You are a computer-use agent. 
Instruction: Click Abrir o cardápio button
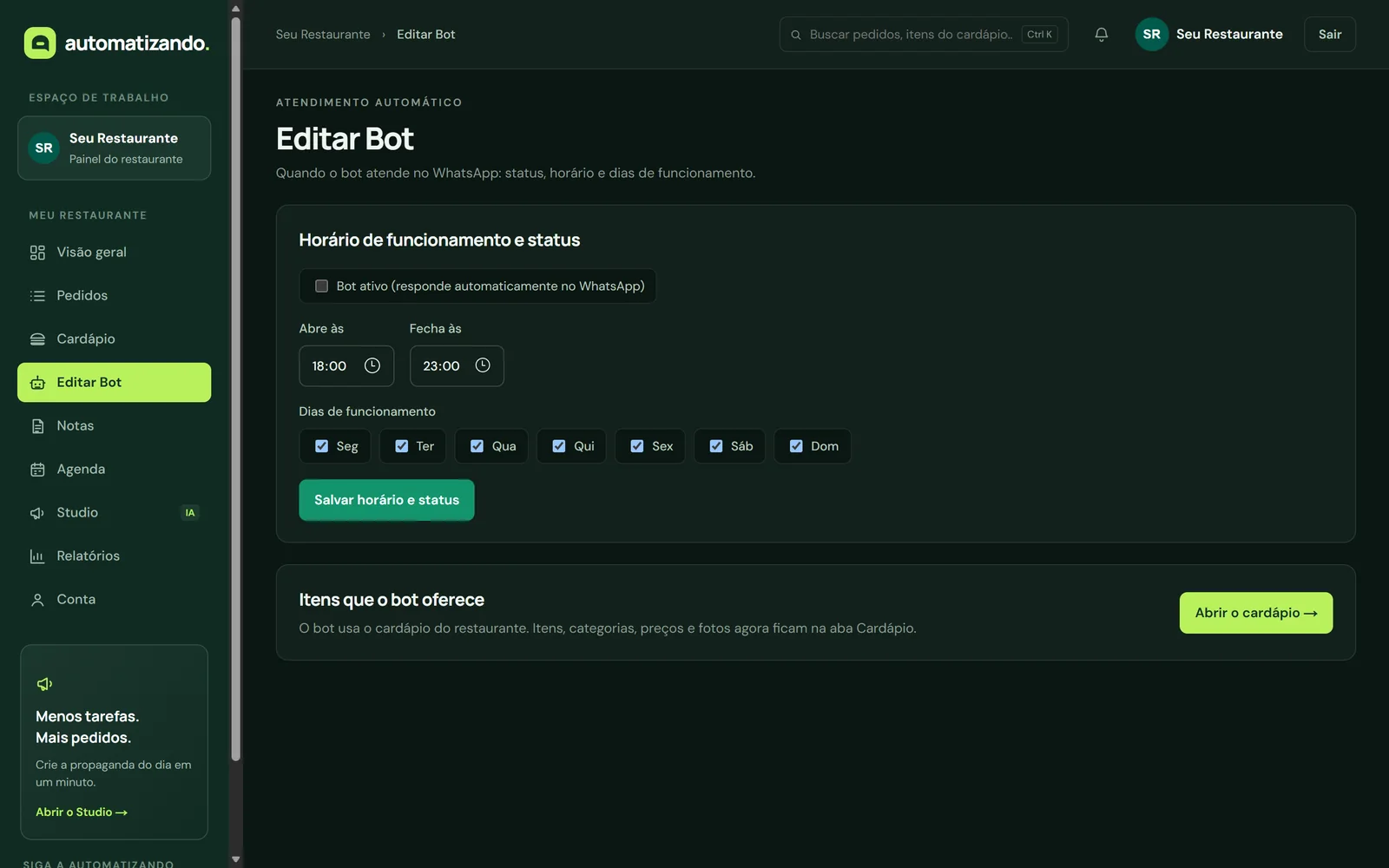1255,613
